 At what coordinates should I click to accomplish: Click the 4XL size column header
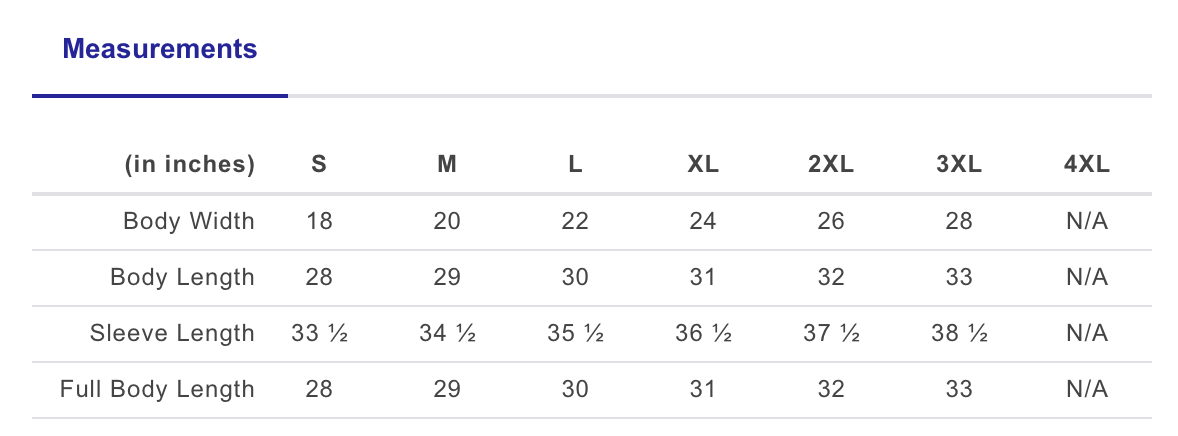[x=1087, y=165]
